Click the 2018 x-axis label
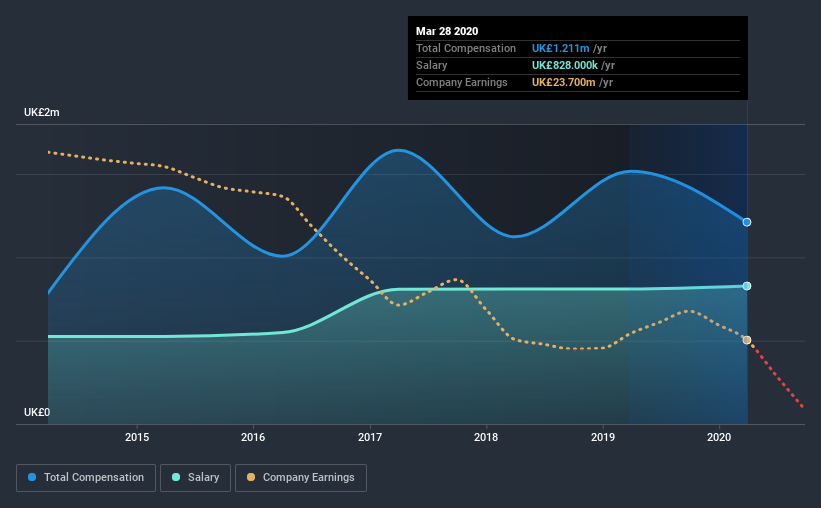This screenshot has width=821, height=508. [486, 437]
